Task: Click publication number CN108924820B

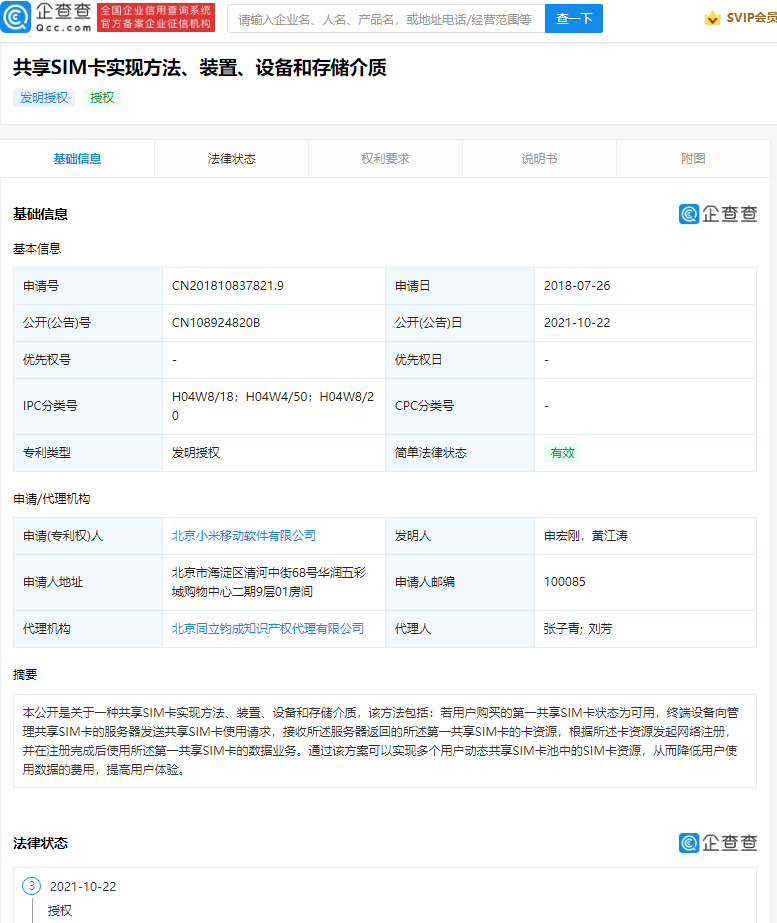Action: point(216,323)
